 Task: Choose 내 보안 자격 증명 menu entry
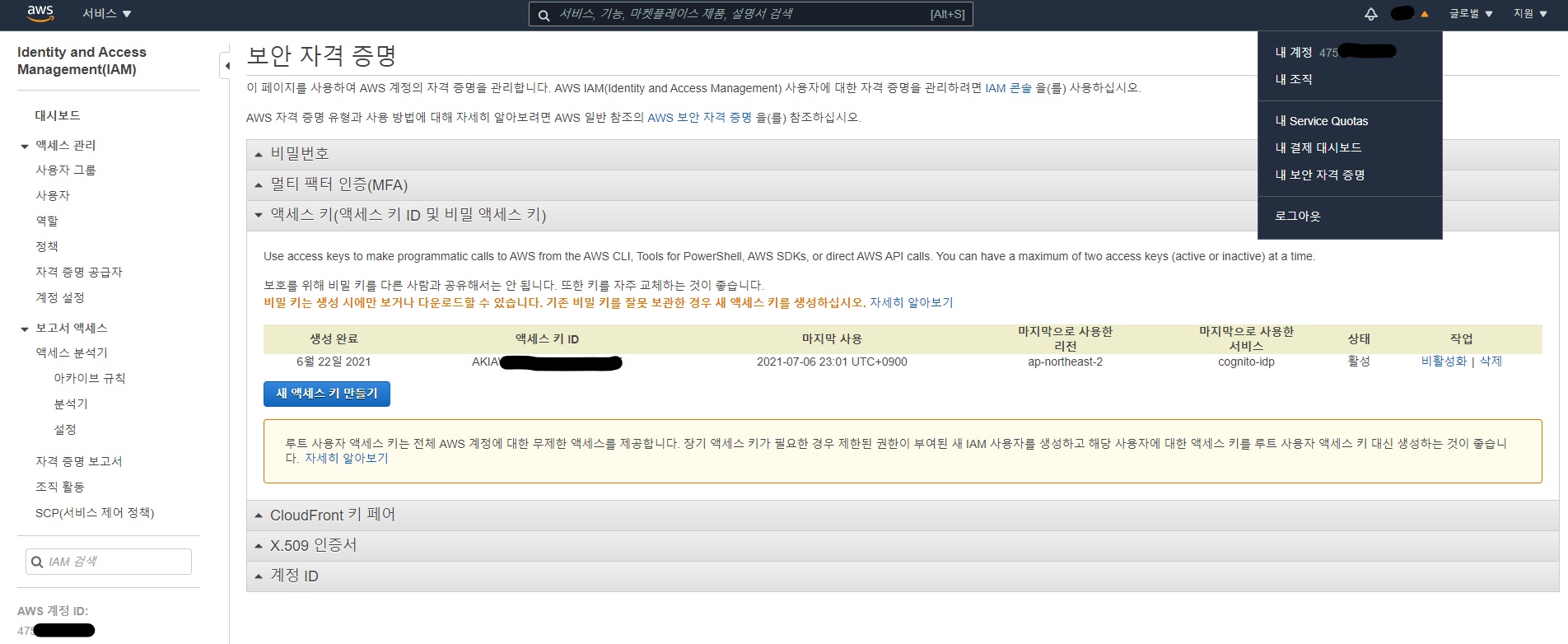click(1319, 175)
